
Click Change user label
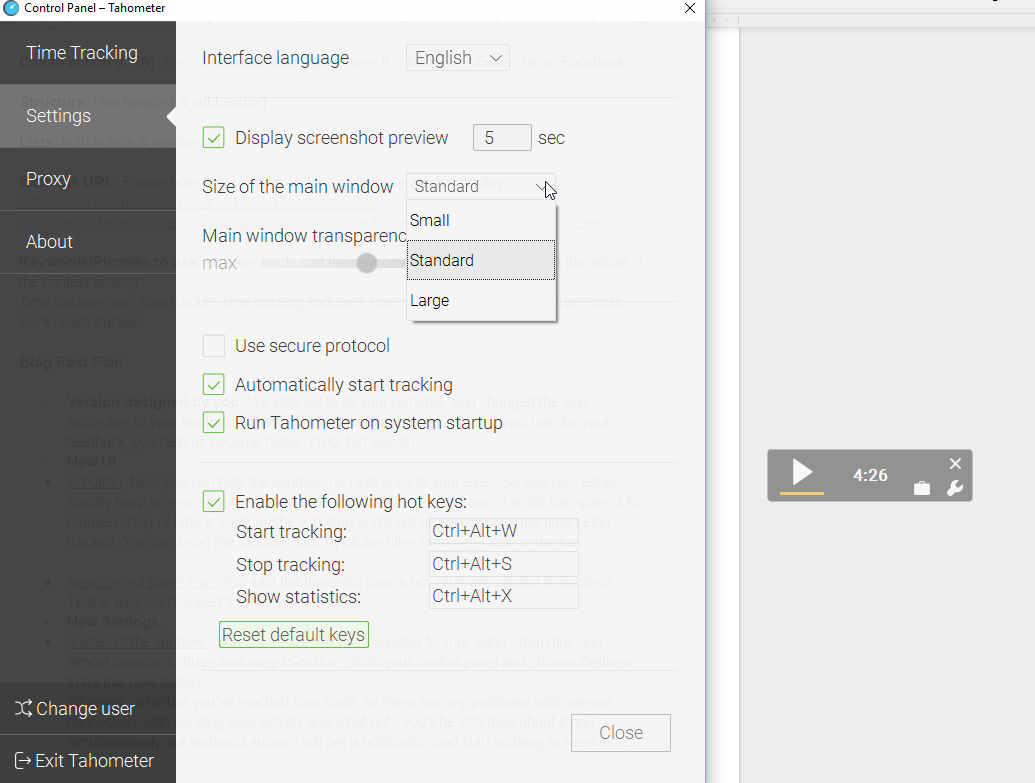(x=85, y=708)
